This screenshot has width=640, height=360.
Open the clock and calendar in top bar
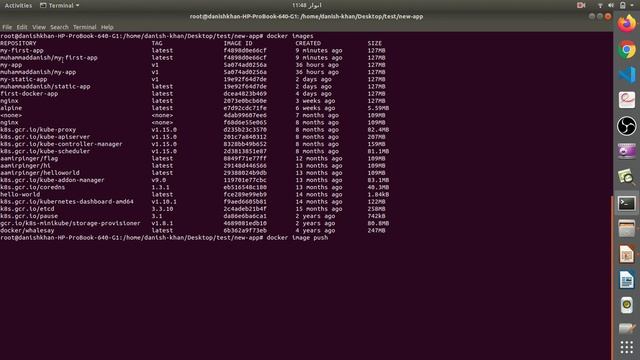(307, 5)
